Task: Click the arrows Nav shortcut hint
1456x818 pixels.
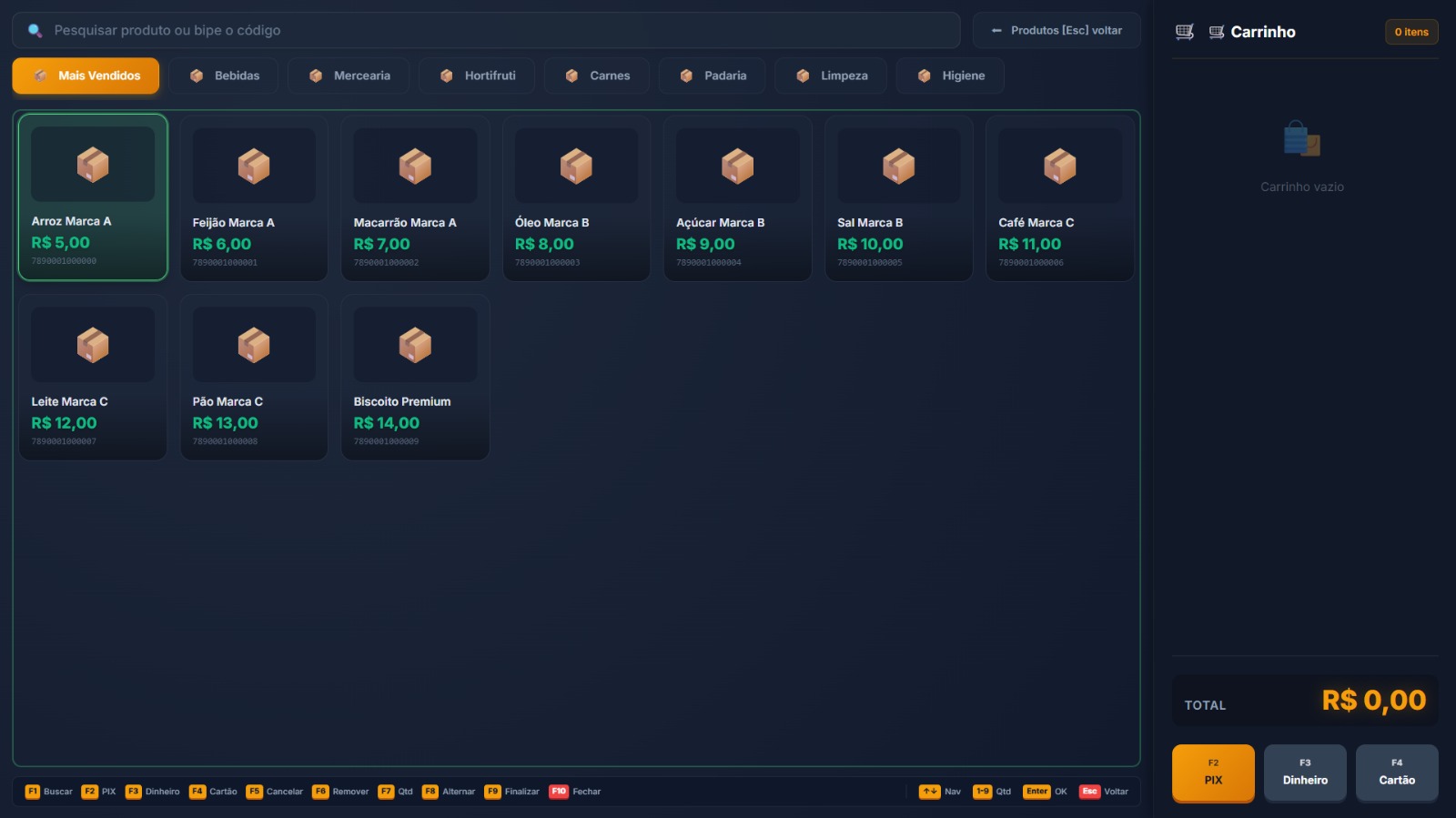Action: coord(940,792)
